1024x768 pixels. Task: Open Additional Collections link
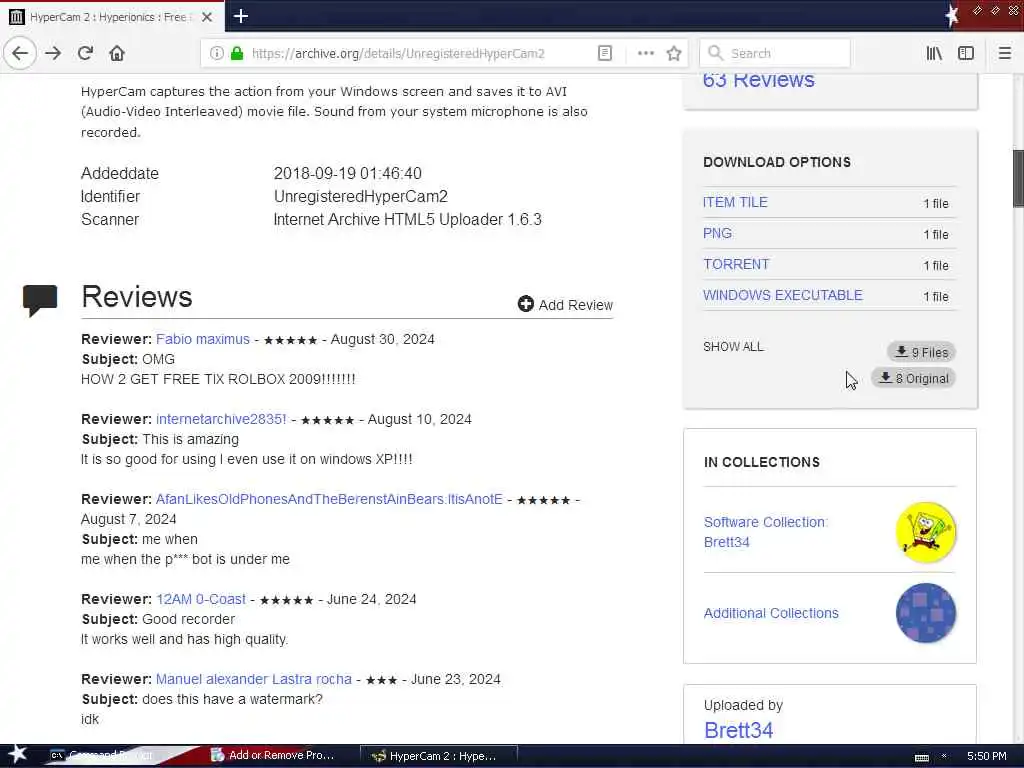771,613
